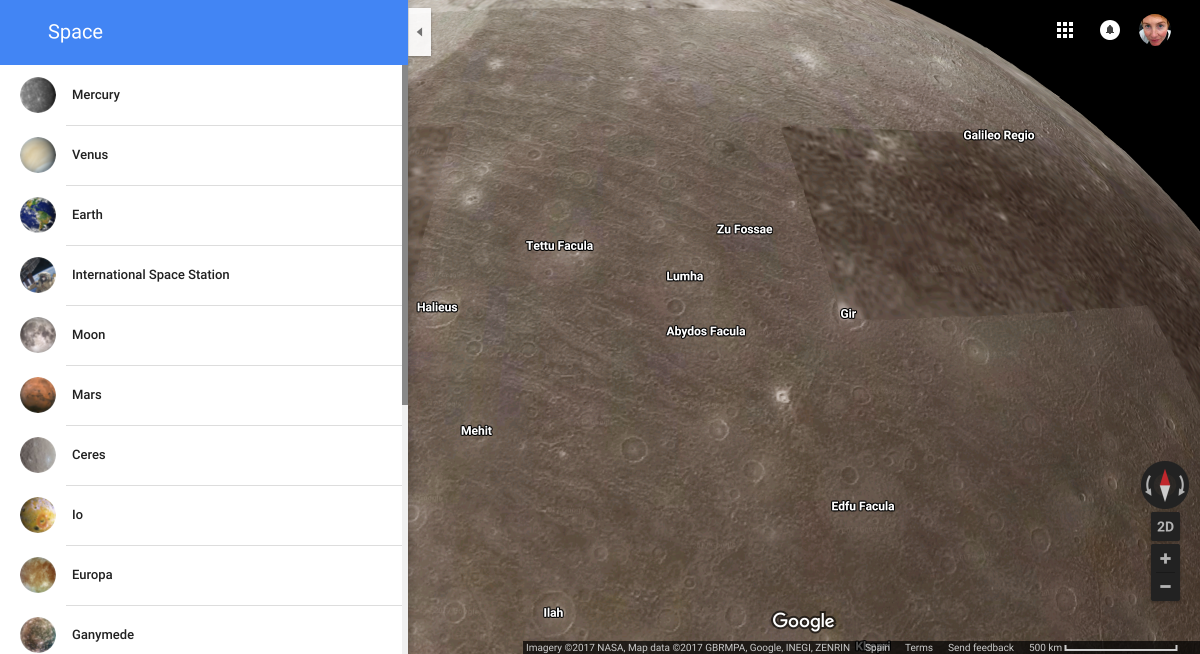Open Ceres from the planet sidebar
The width and height of the screenshot is (1200, 654).
(x=88, y=455)
